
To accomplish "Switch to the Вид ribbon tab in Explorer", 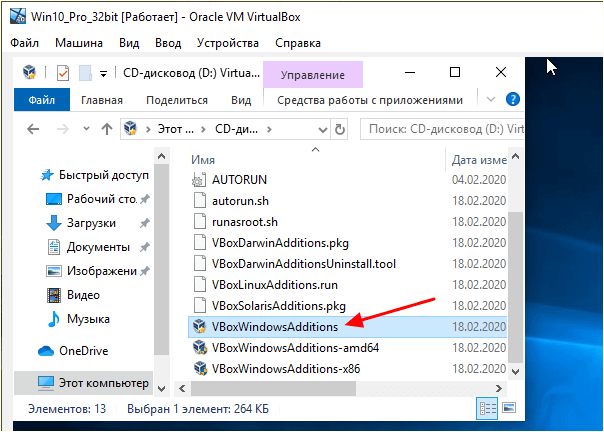I will point(241,100).
